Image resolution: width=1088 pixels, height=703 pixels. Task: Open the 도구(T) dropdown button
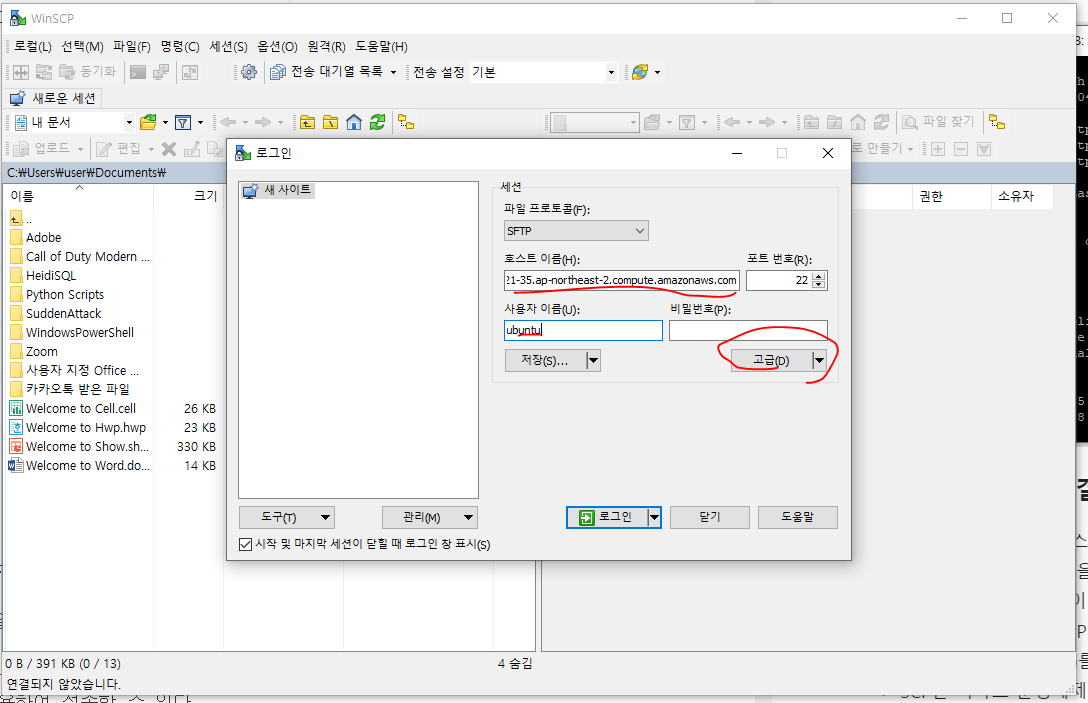coord(287,518)
